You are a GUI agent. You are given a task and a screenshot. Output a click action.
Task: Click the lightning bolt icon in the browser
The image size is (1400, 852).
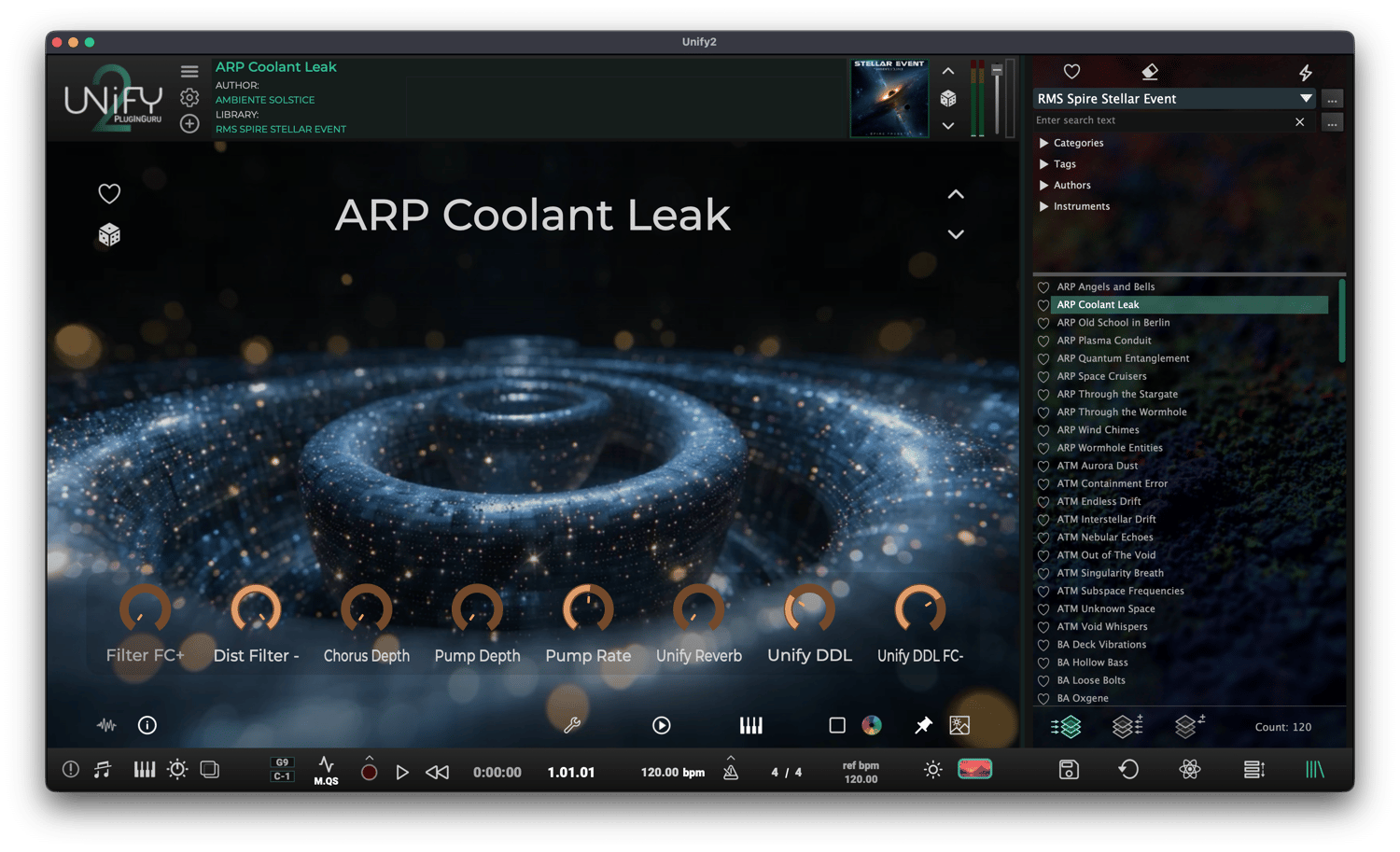pyautogui.click(x=1306, y=72)
